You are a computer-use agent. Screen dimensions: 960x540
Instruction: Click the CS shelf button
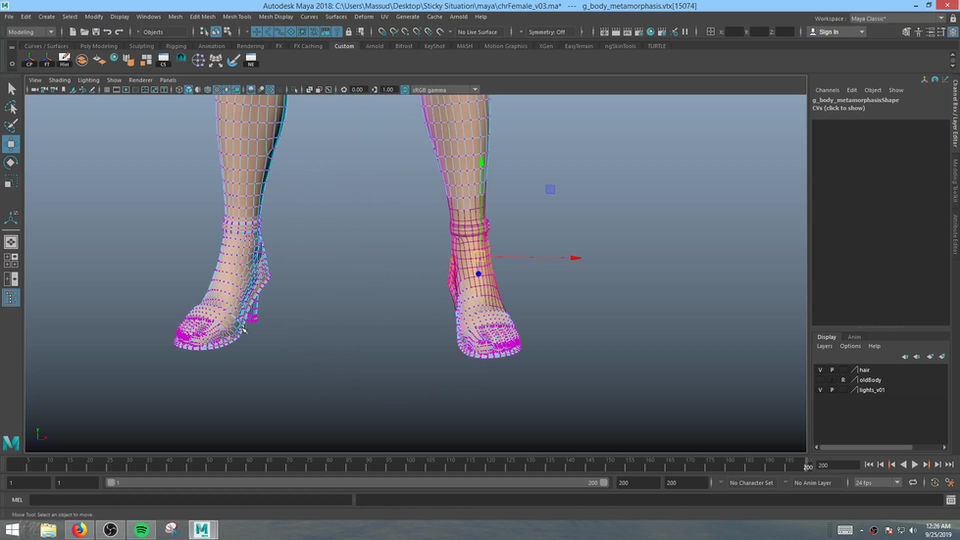click(x=165, y=60)
